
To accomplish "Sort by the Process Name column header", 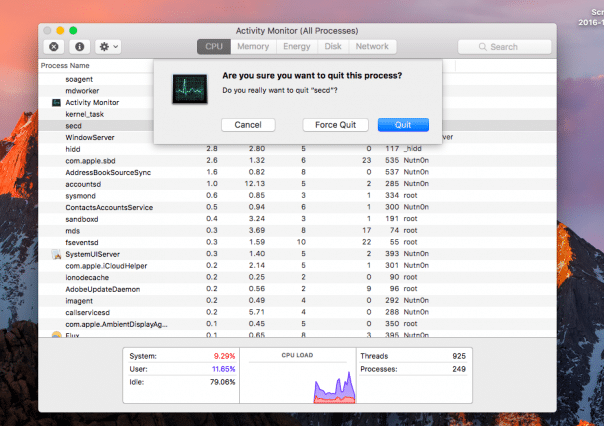I will coord(65,65).
